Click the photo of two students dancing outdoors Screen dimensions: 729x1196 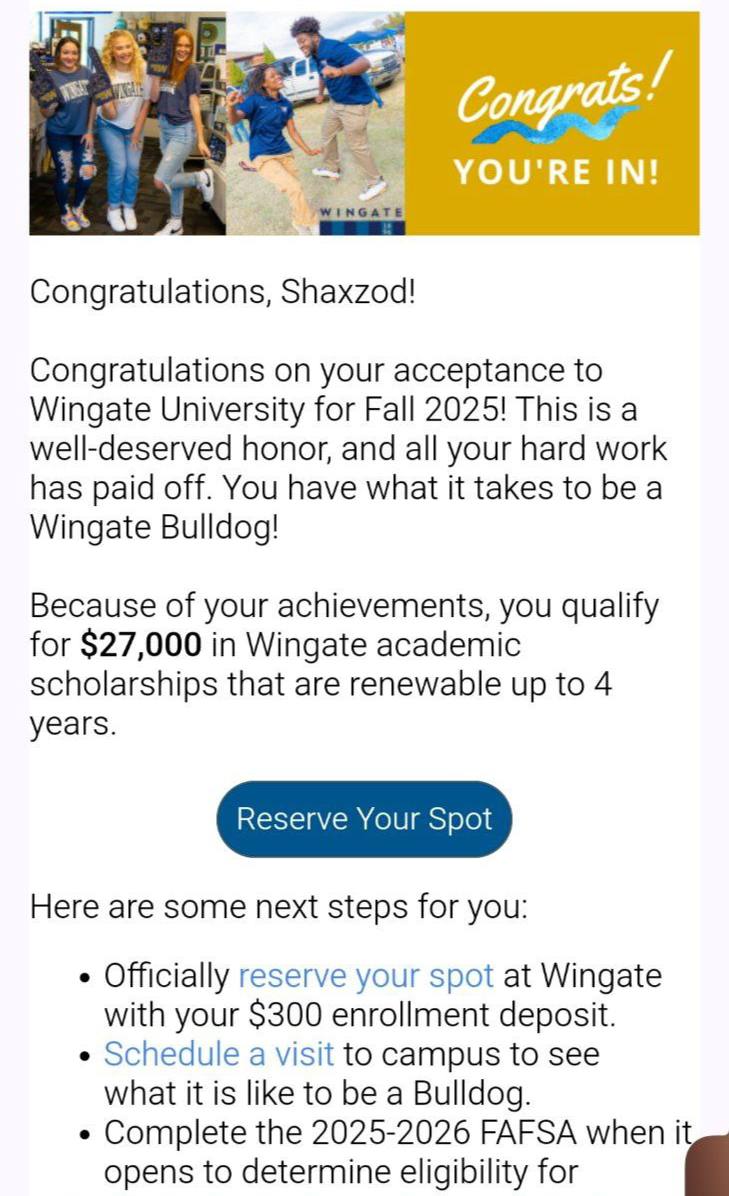pos(315,123)
